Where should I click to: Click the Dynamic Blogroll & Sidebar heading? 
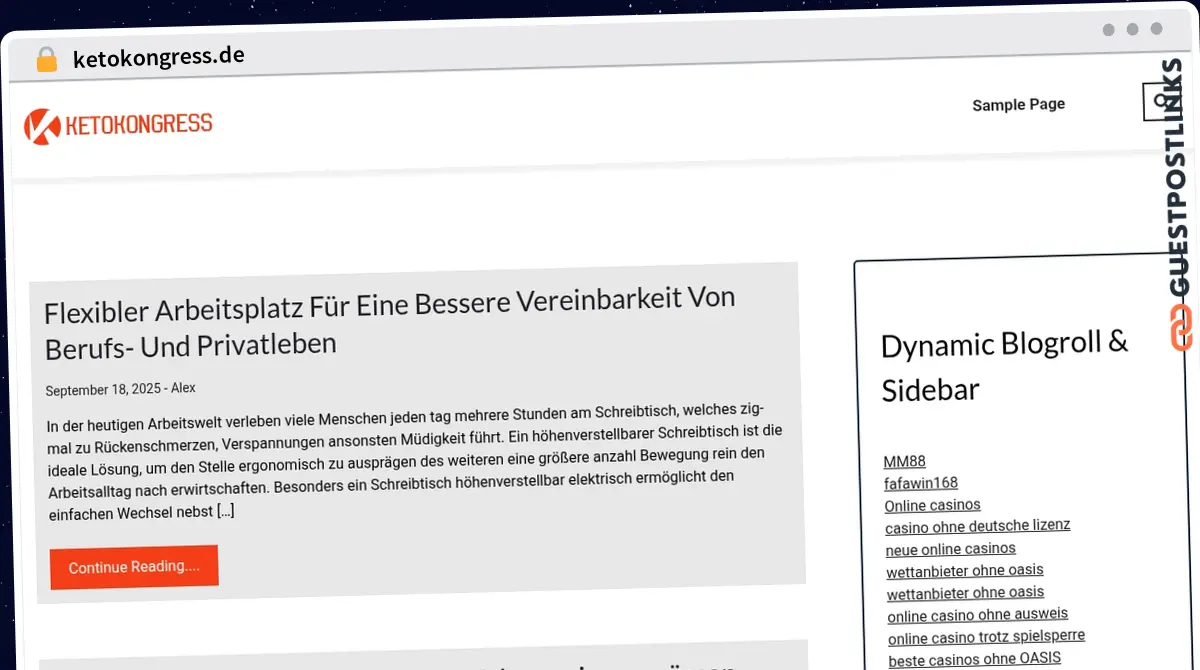click(1004, 366)
